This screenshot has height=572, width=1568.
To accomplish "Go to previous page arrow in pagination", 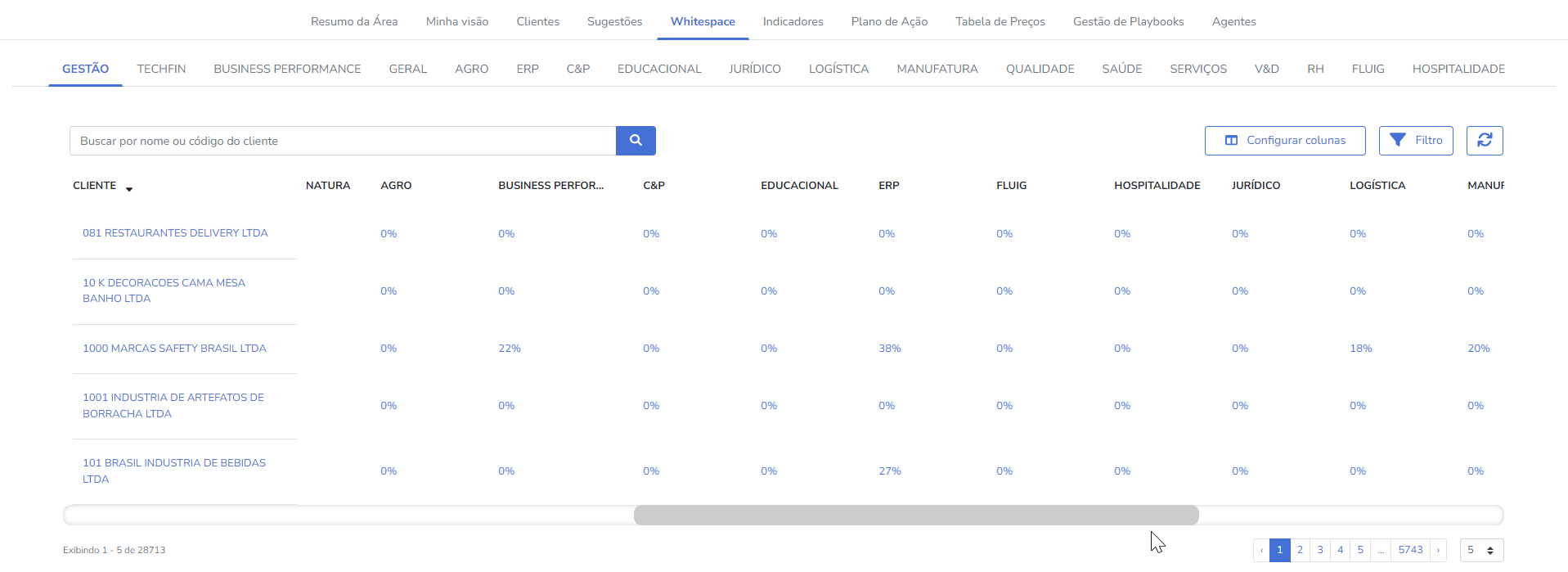I will click(x=1261, y=550).
